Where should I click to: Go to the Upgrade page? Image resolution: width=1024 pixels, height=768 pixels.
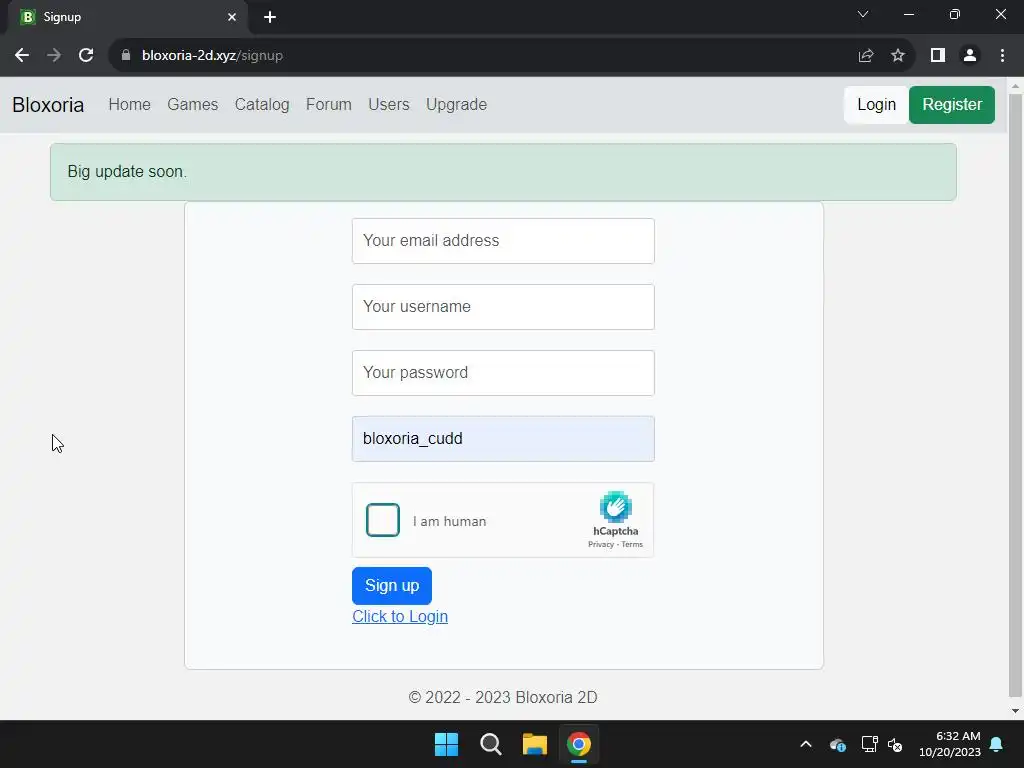click(456, 104)
